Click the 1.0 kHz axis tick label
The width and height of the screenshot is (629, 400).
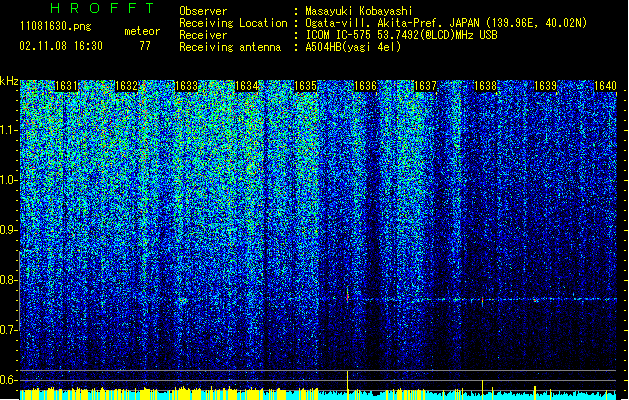(x=8, y=180)
